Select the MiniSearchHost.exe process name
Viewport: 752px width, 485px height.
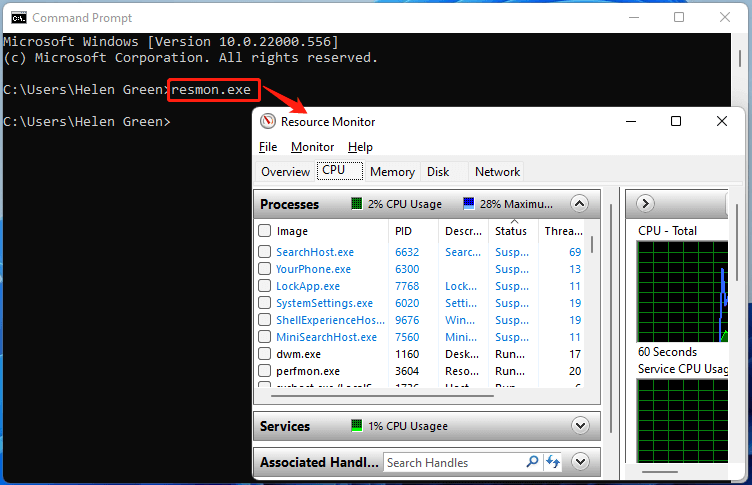pyautogui.click(x=326, y=337)
